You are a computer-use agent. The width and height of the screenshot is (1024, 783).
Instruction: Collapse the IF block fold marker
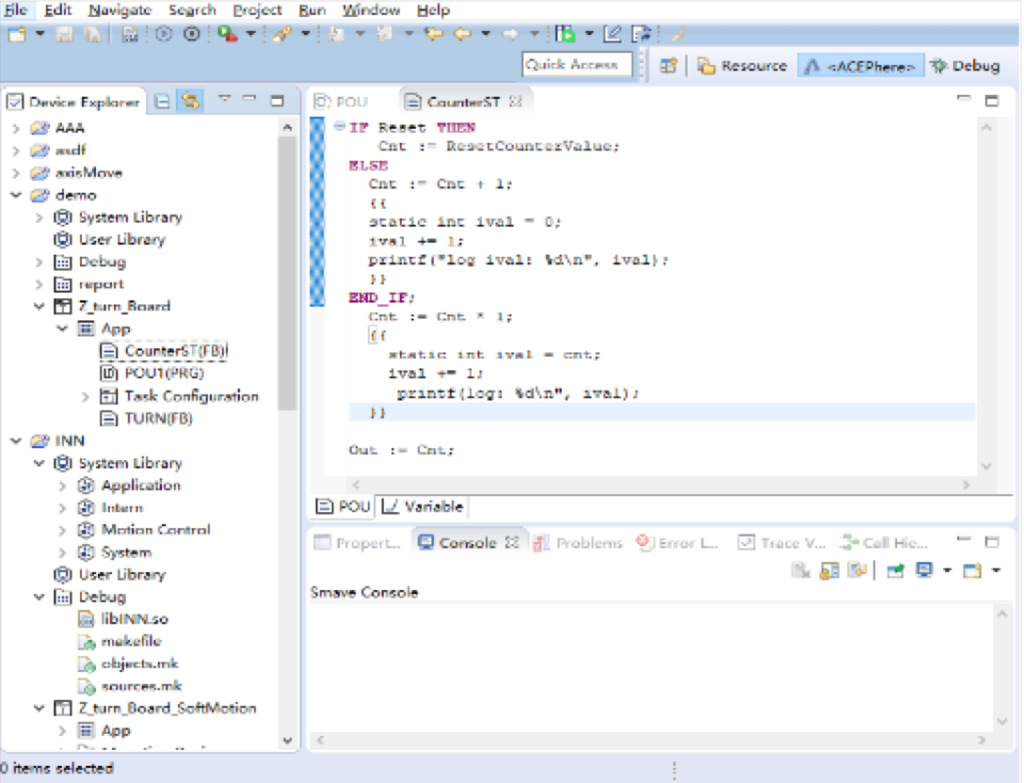pyautogui.click(x=339, y=128)
